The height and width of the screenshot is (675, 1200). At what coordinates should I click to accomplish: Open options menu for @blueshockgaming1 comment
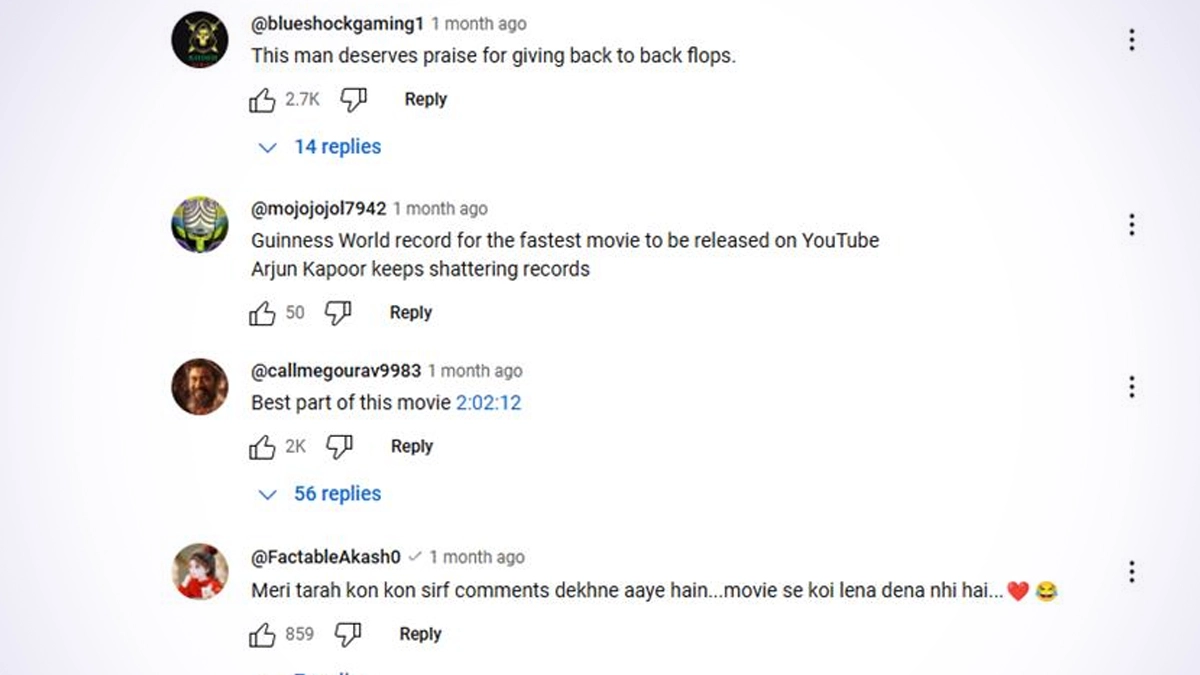(1131, 40)
